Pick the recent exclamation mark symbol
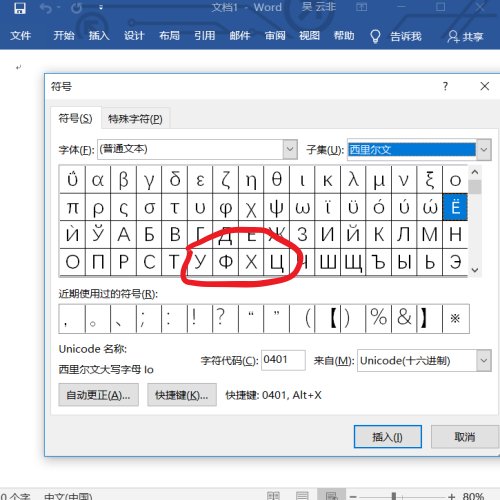Image resolution: width=500 pixels, height=500 pixels. coord(200,319)
